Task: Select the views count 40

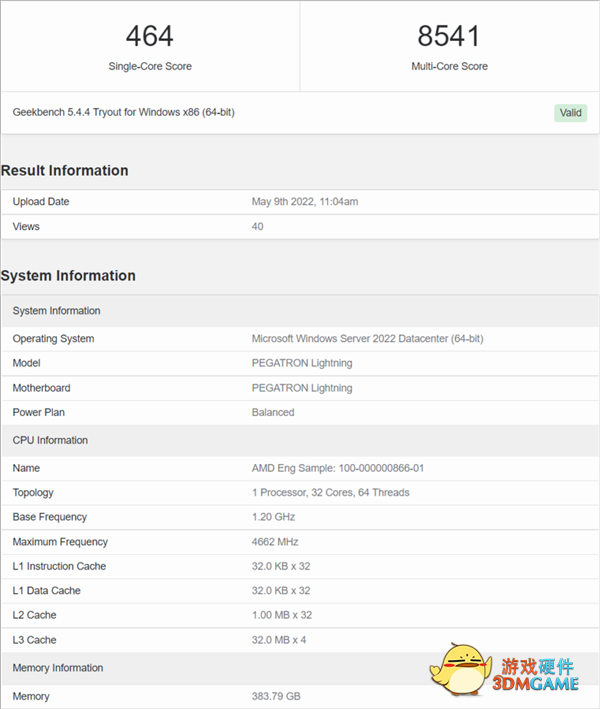Action: tap(257, 227)
